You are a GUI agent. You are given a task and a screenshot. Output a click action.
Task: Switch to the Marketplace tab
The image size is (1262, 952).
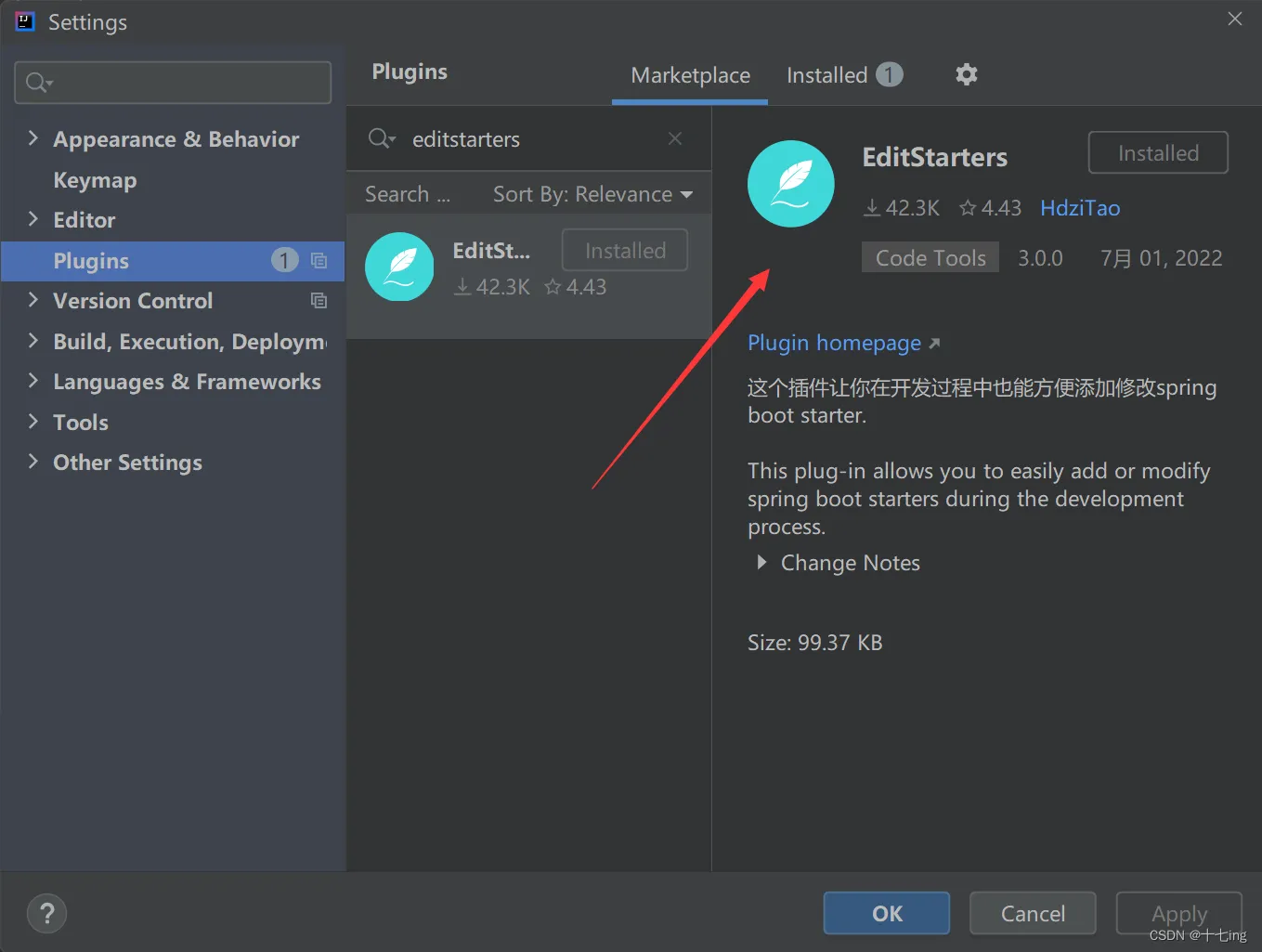click(x=690, y=75)
